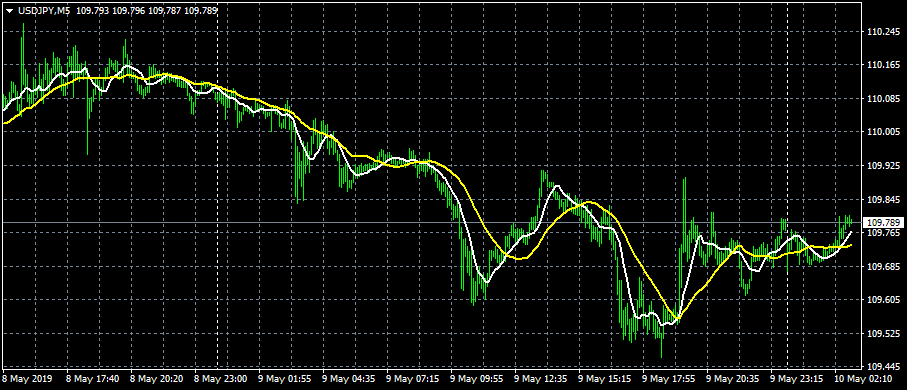This screenshot has height=390, width=907.
Task: Open the triangle menu beside USDJPY,M5
Action: [9, 10]
